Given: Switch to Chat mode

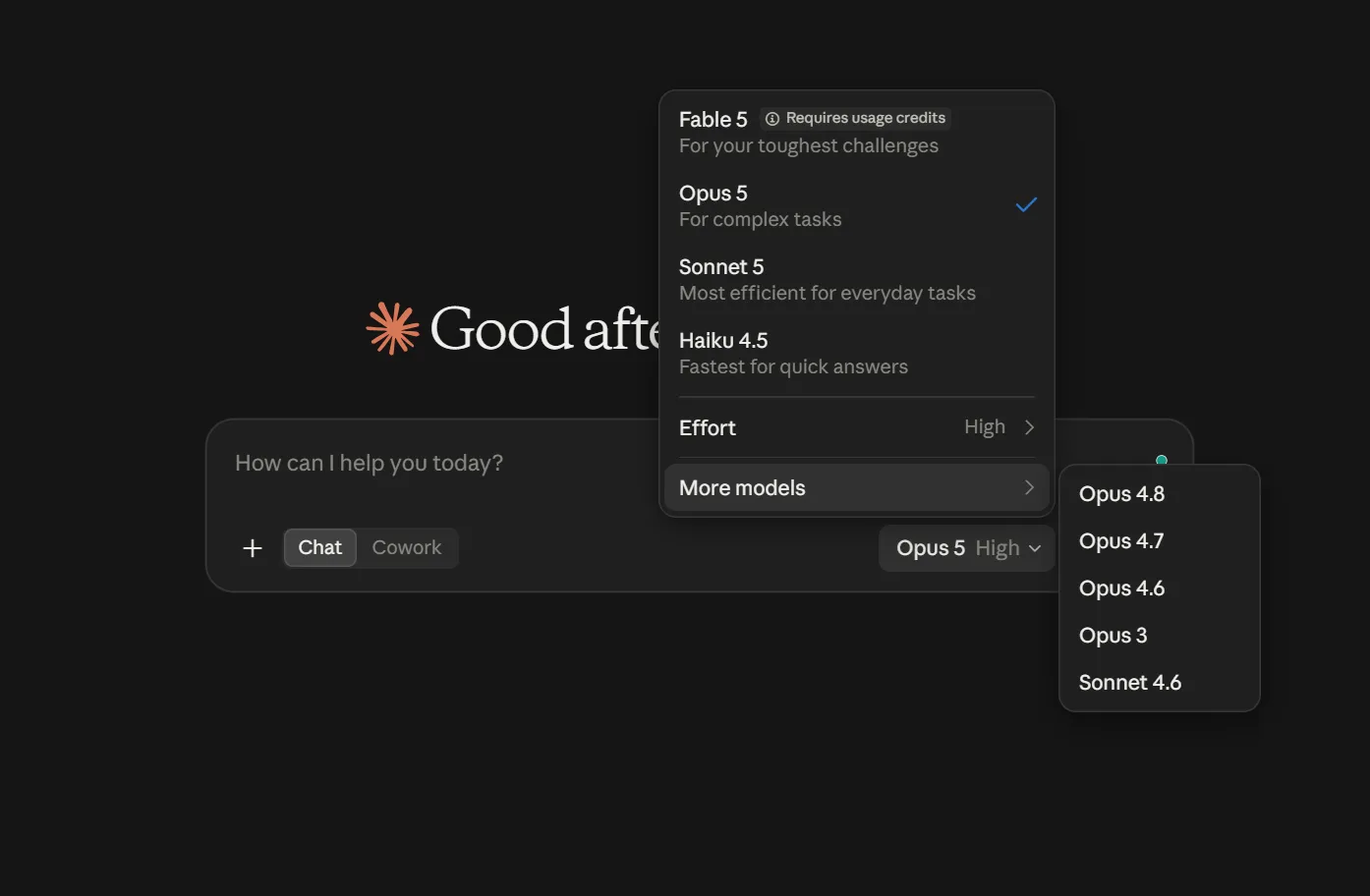Looking at the screenshot, I should point(320,548).
